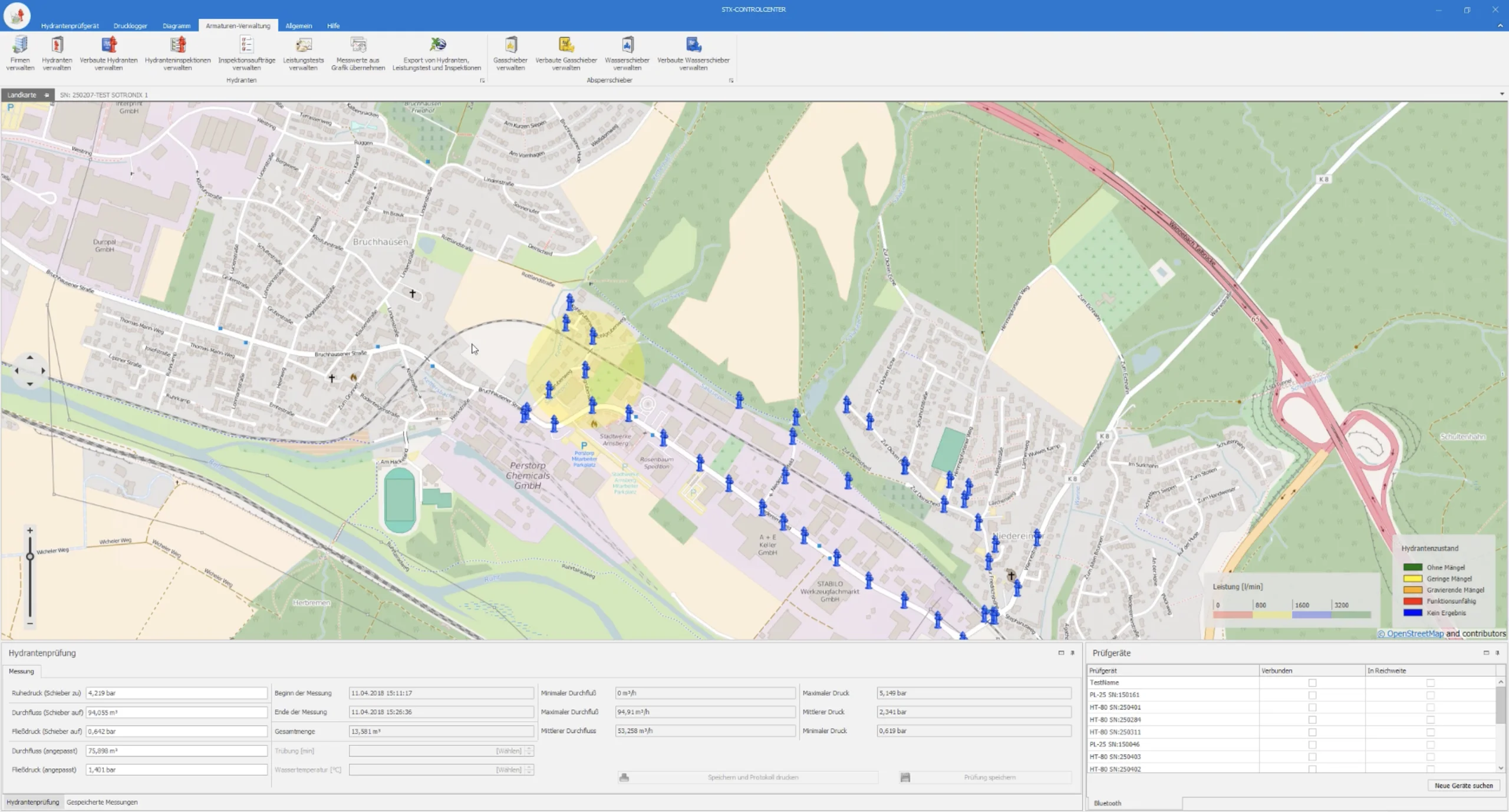The height and width of the screenshot is (812, 1509).
Task: Click map zoom out minus
Action: (x=30, y=623)
